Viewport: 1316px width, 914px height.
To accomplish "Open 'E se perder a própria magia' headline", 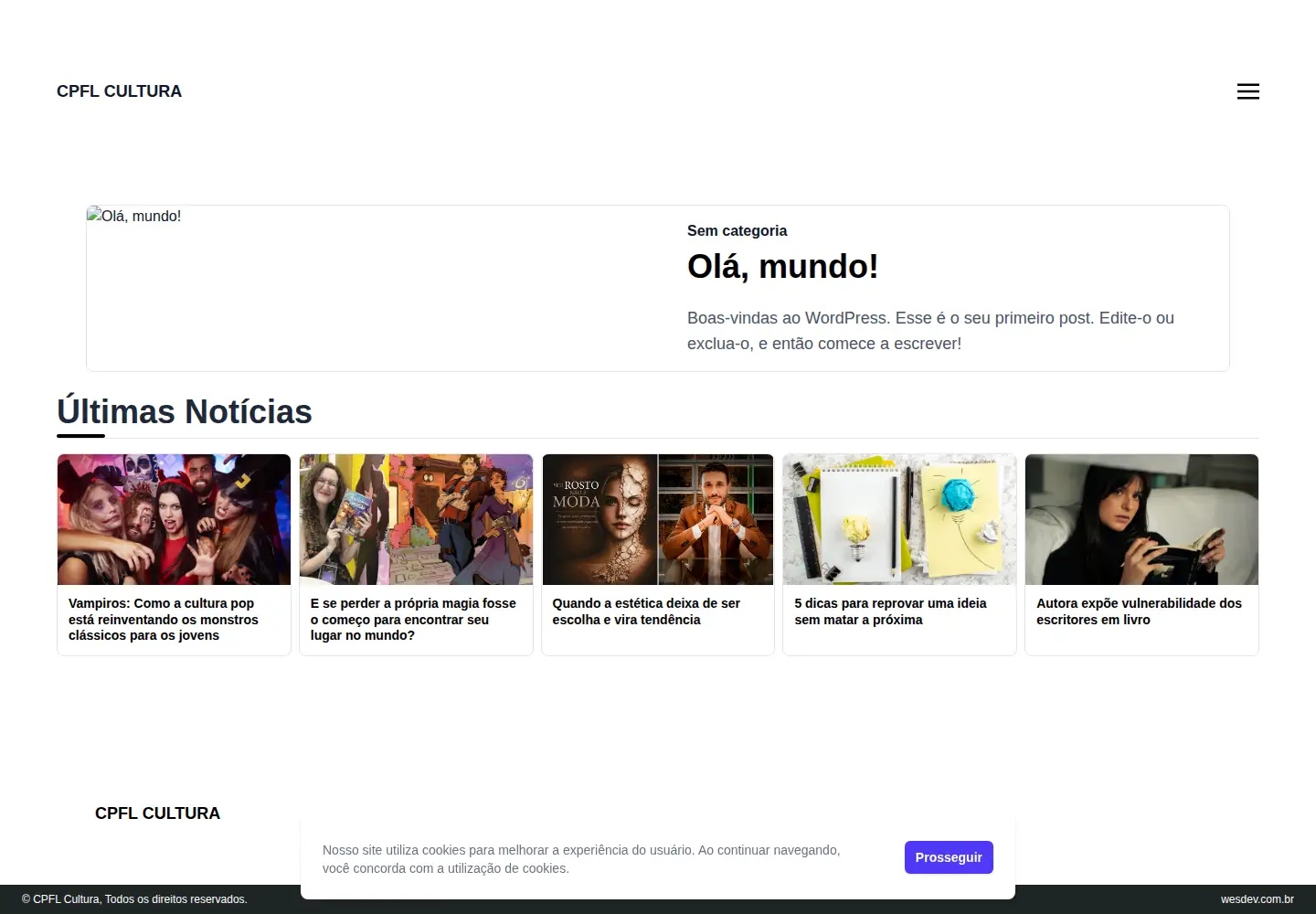I will coord(413,620).
